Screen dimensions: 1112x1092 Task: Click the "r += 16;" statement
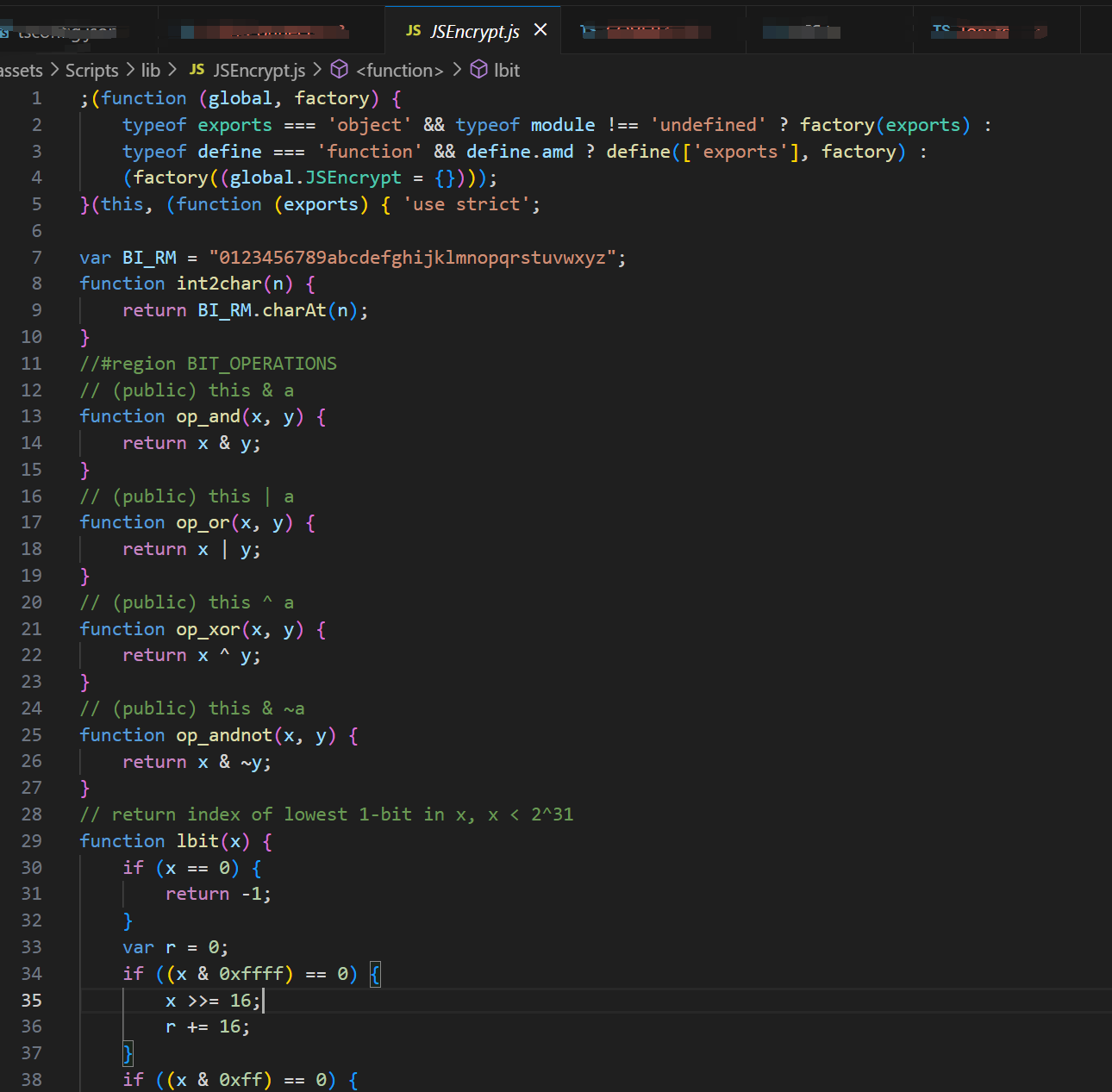point(208,1026)
